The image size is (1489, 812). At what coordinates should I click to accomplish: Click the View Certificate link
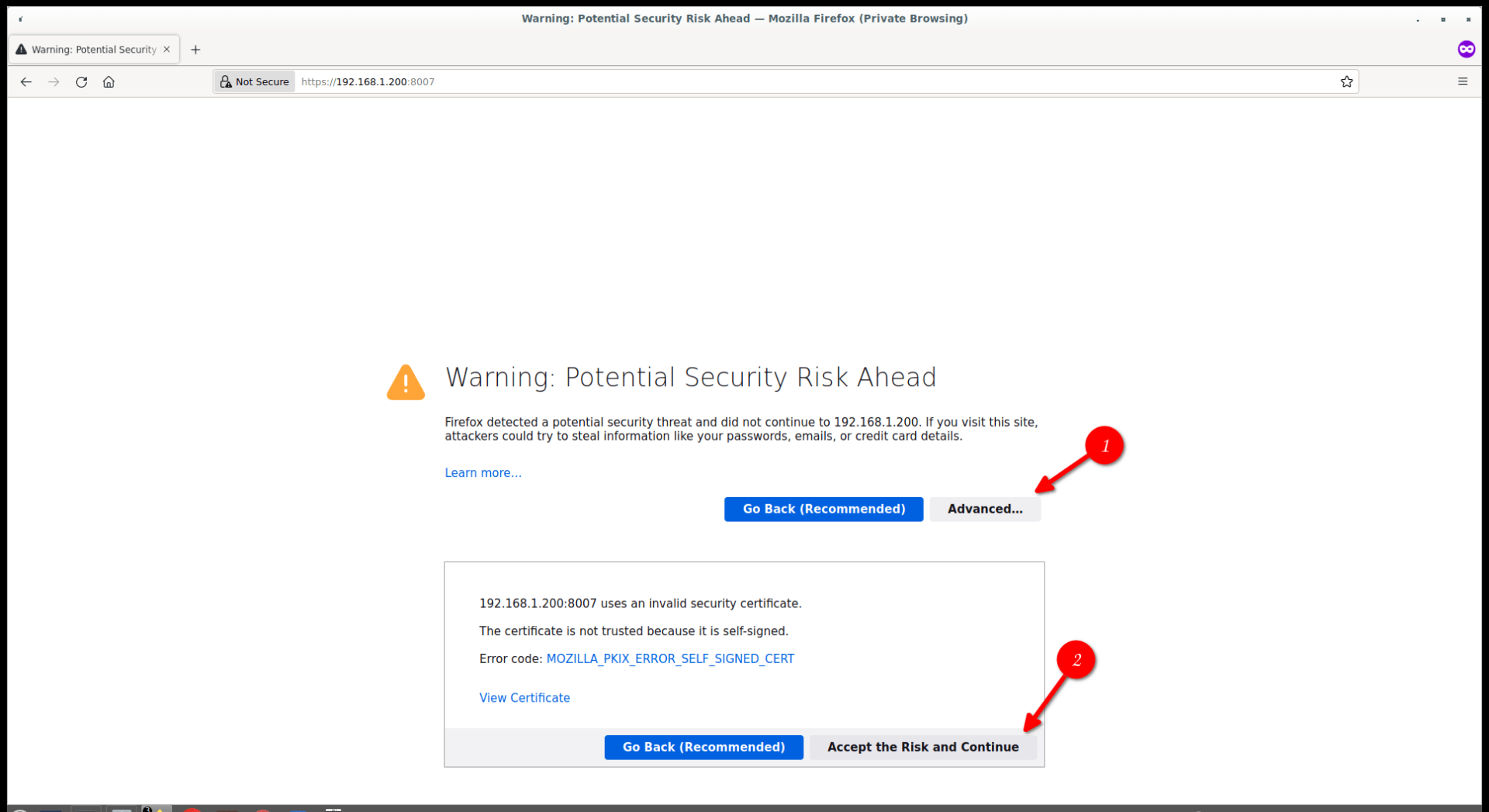(x=524, y=697)
